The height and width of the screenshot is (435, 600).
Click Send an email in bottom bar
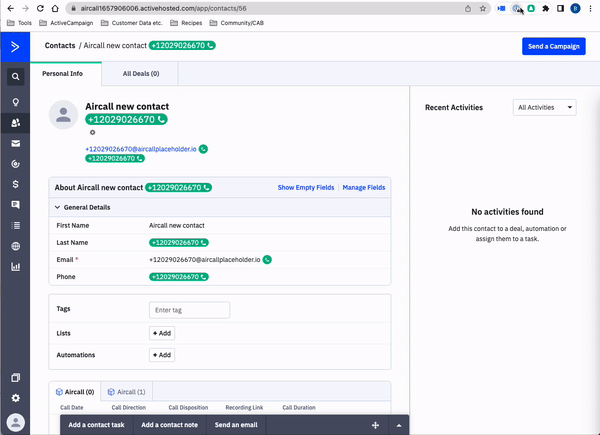[x=236, y=425]
